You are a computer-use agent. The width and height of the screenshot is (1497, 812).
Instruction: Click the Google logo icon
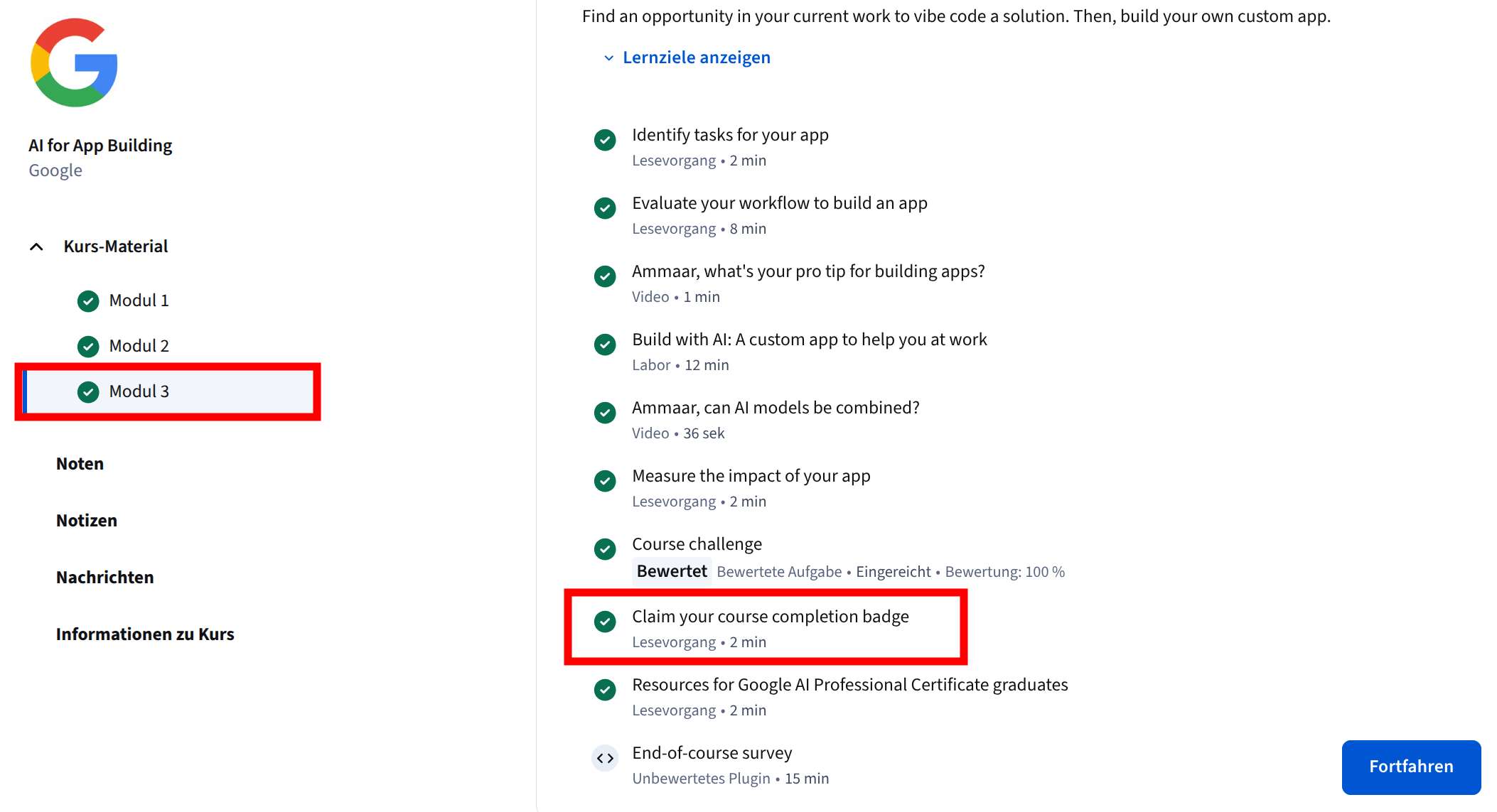(74, 63)
